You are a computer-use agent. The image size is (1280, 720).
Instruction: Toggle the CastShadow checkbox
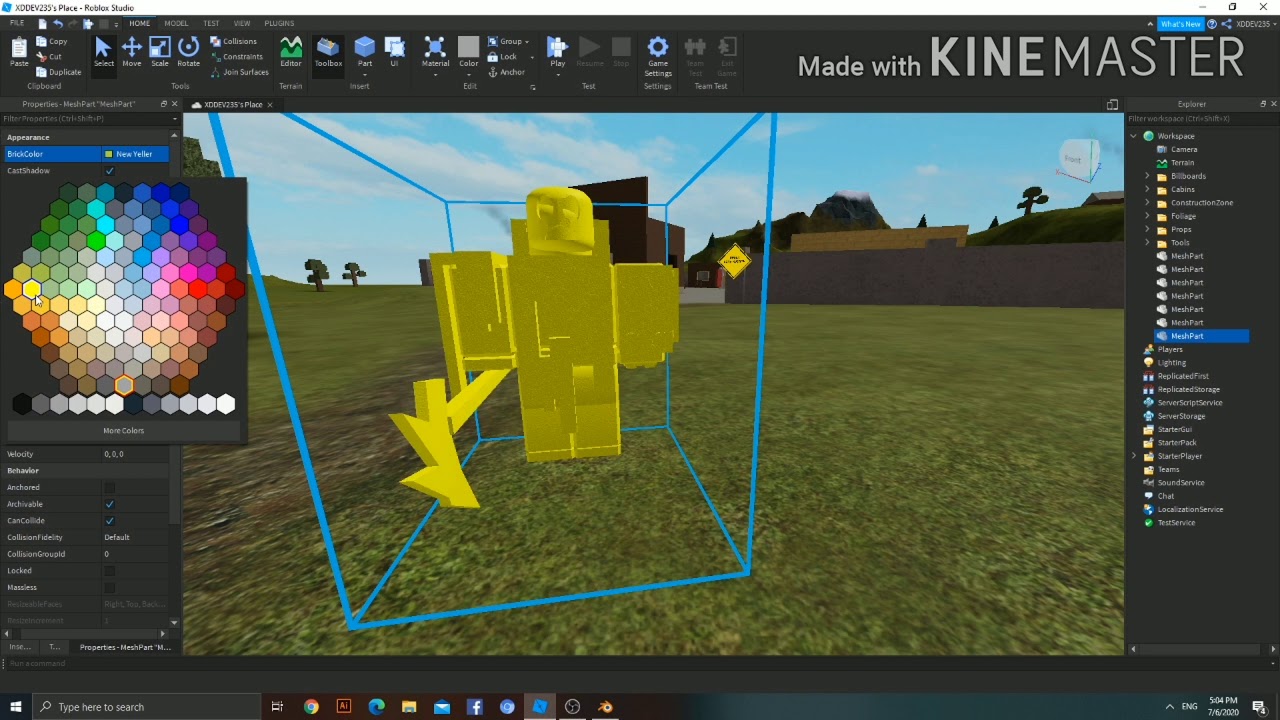pyautogui.click(x=109, y=171)
